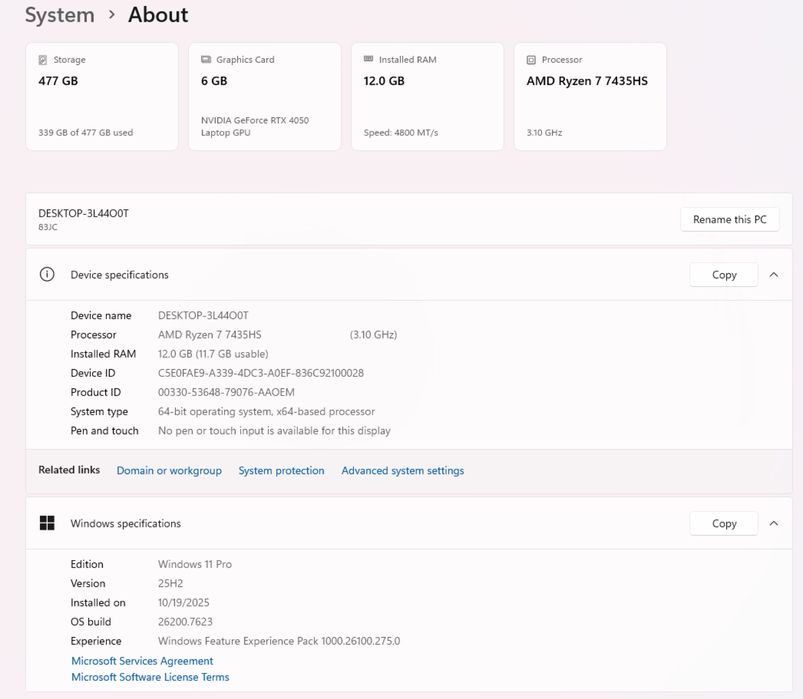The image size is (803, 699).
Task: Click the (3.10 GHz) processor speed text
Action: pos(373,335)
